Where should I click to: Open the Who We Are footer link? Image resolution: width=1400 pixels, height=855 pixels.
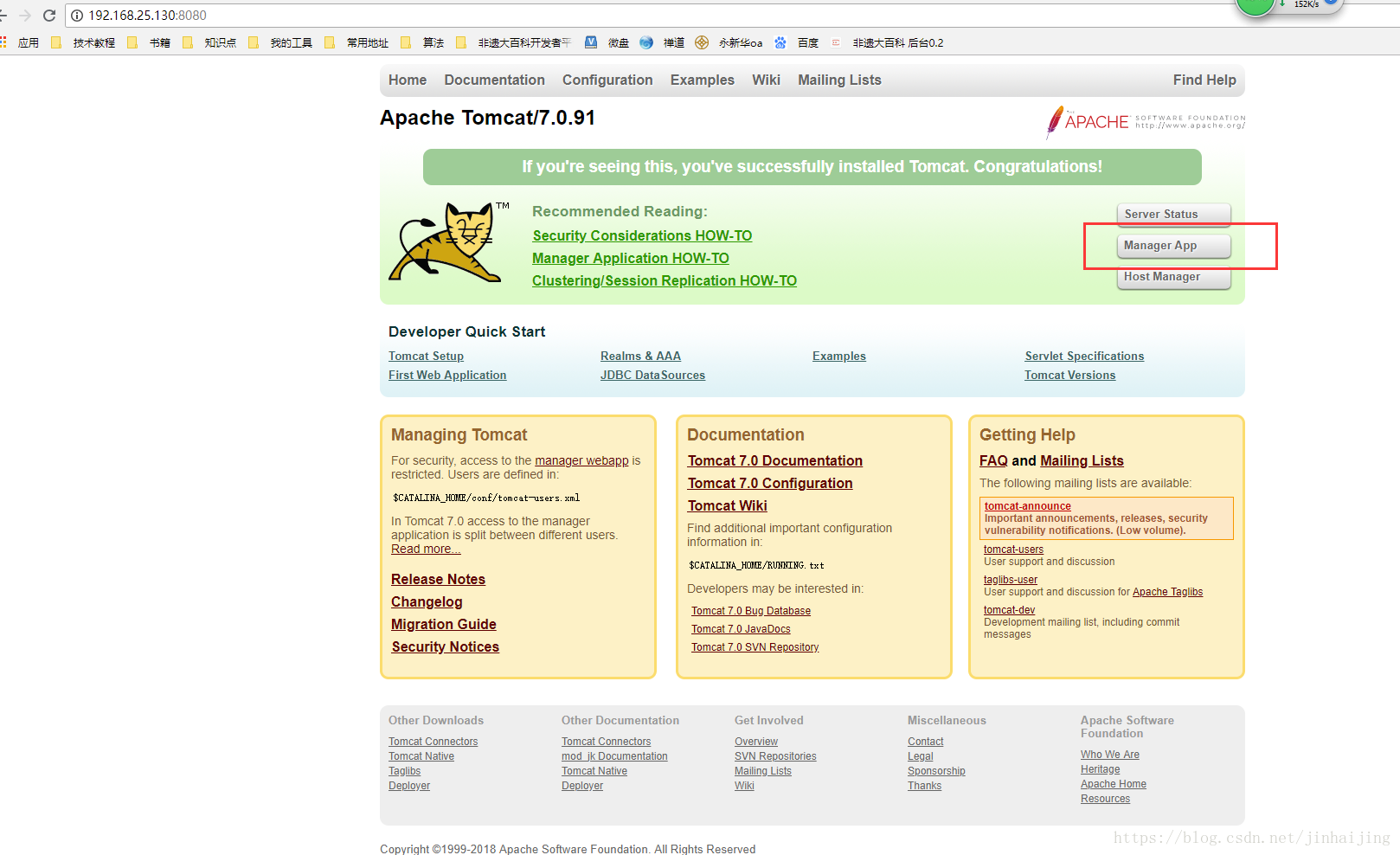[1110, 755]
